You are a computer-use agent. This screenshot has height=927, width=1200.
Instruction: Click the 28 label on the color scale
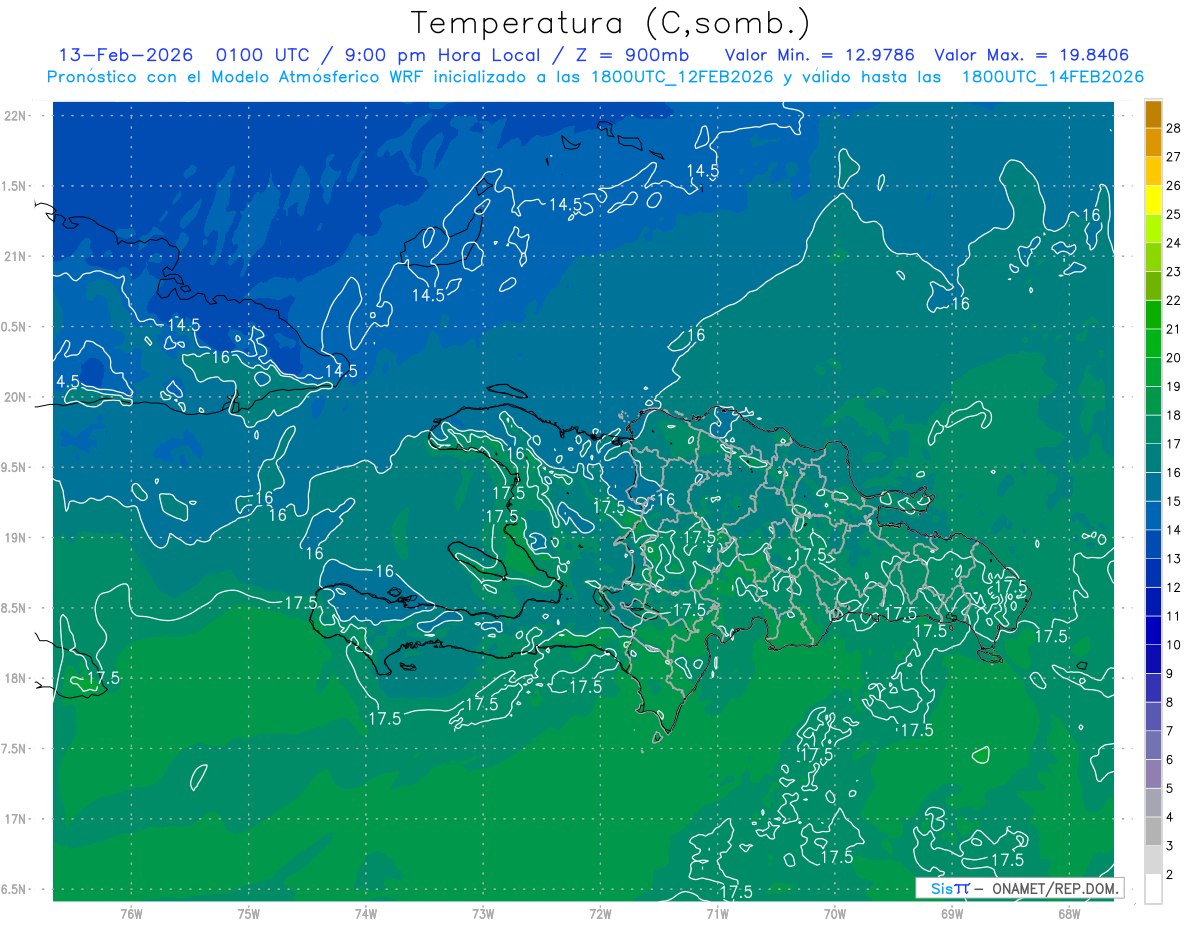click(1174, 128)
